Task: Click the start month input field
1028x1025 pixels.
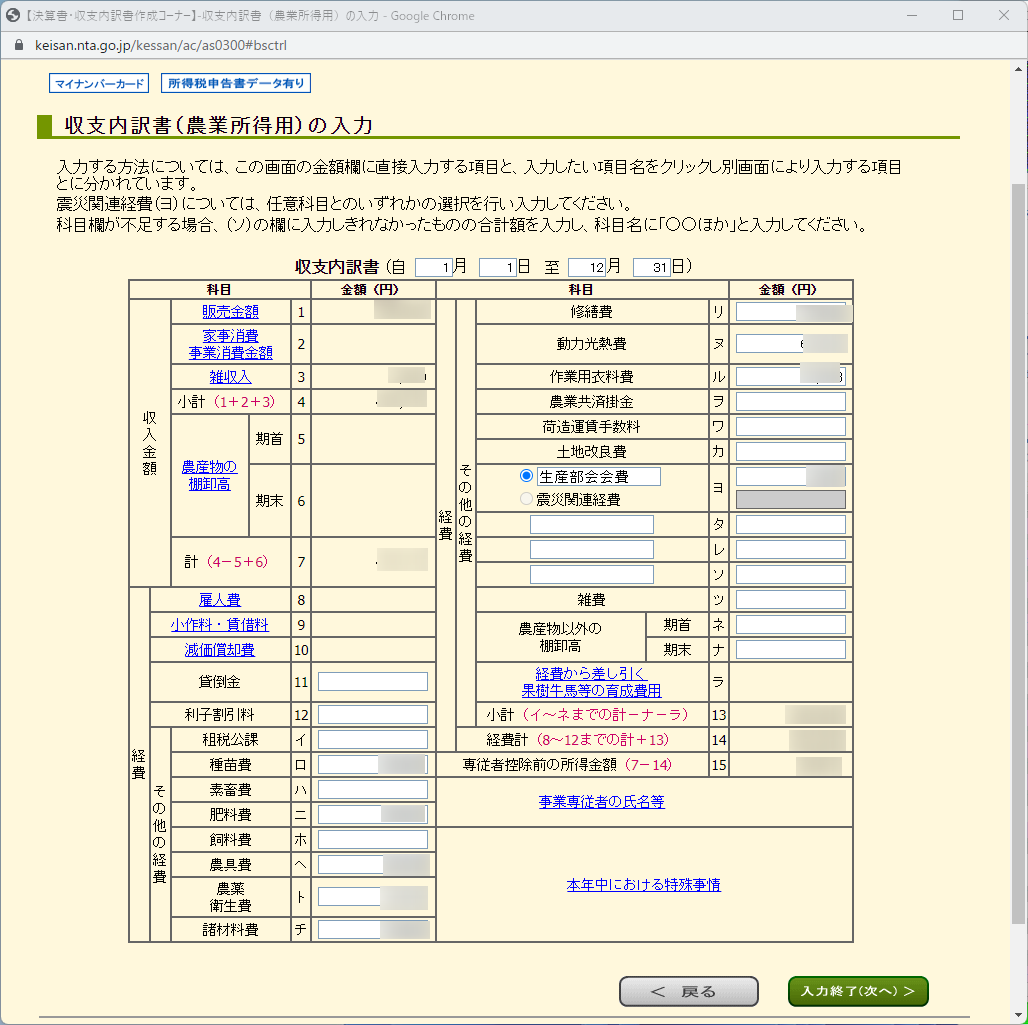Action: tap(433, 267)
